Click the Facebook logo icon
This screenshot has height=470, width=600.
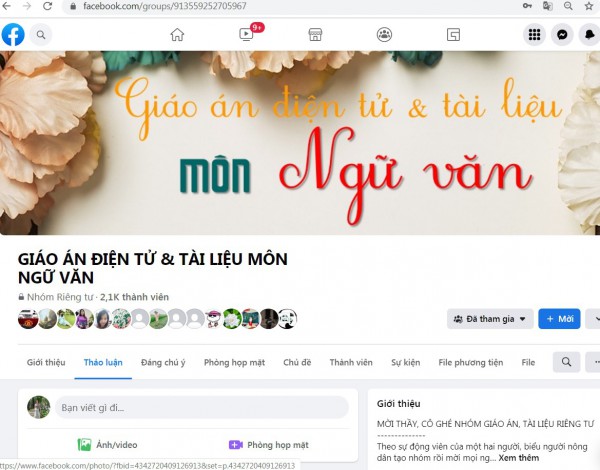(x=13, y=35)
